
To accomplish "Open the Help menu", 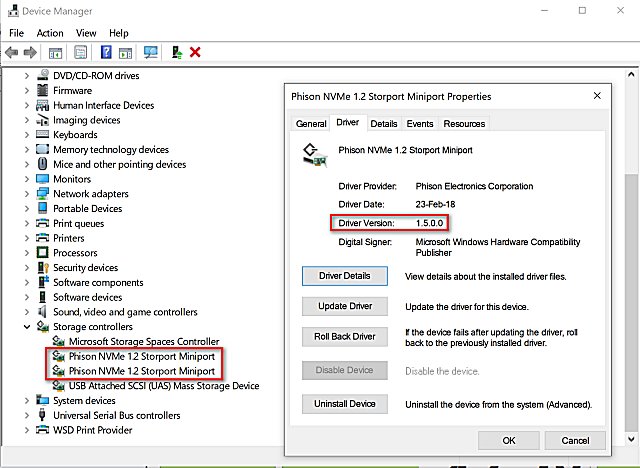I will tap(118, 33).
